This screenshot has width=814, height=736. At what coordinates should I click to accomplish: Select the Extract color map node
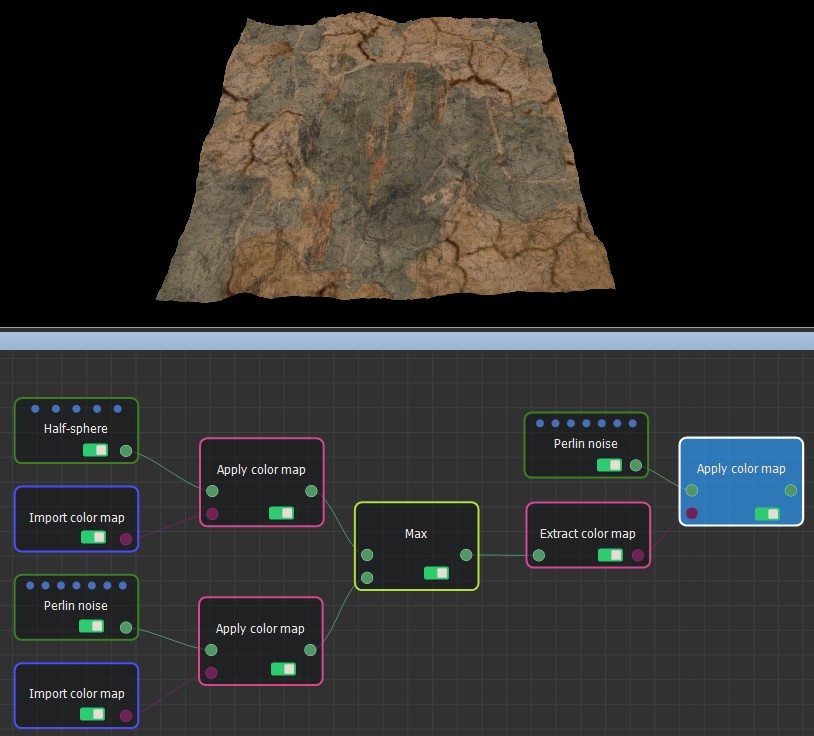pos(587,533)
